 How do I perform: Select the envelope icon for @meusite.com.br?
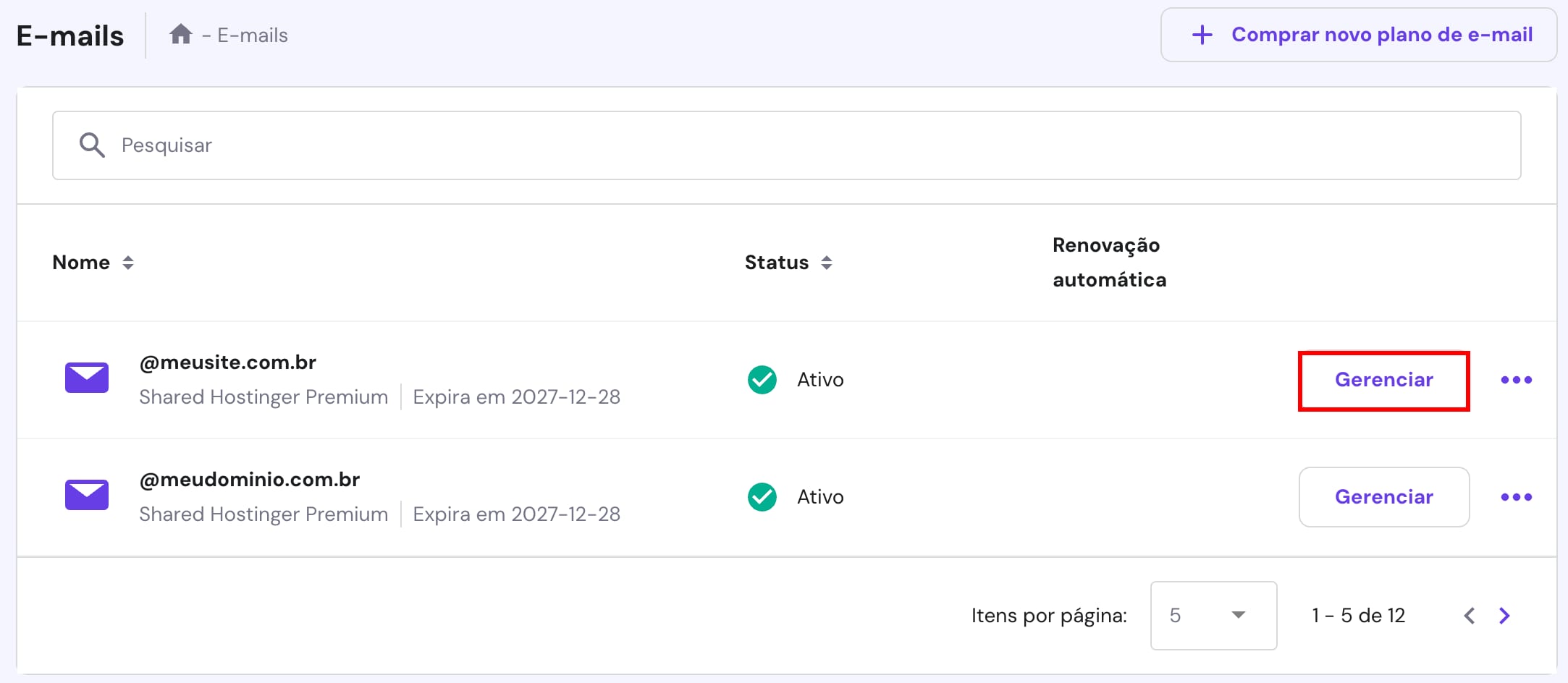86,378
